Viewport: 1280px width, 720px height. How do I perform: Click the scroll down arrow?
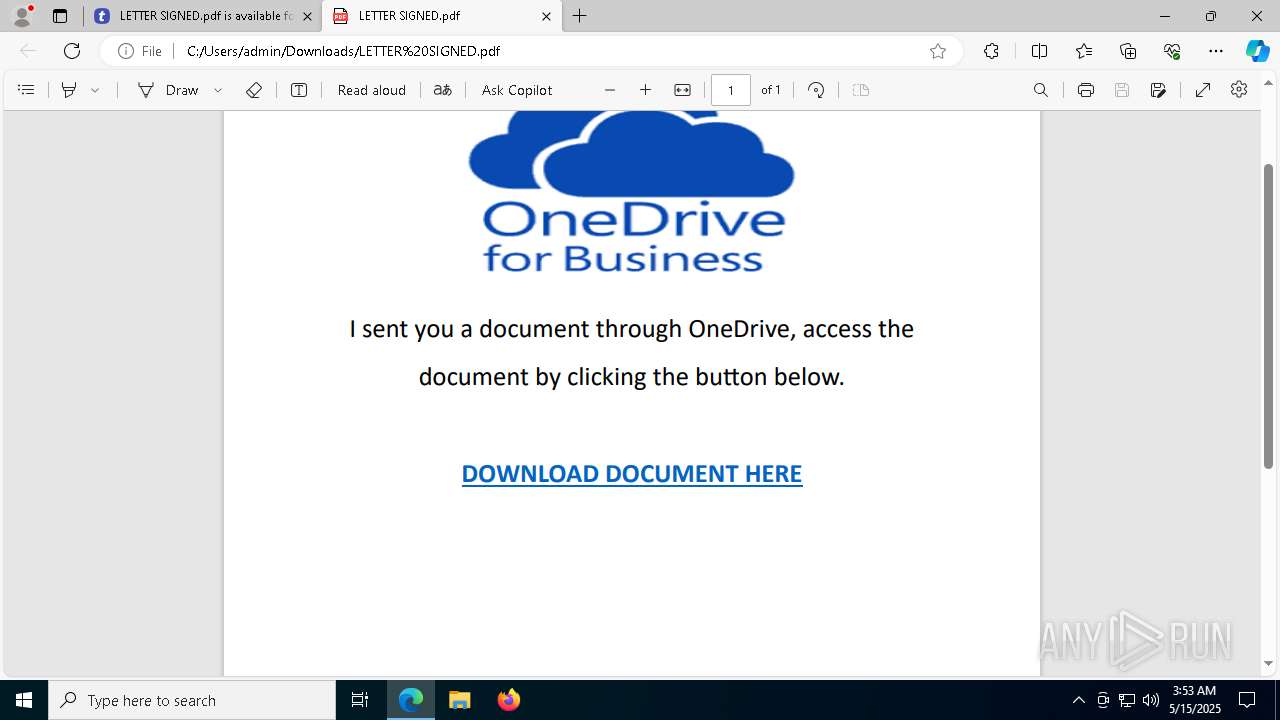(1269, 663)
